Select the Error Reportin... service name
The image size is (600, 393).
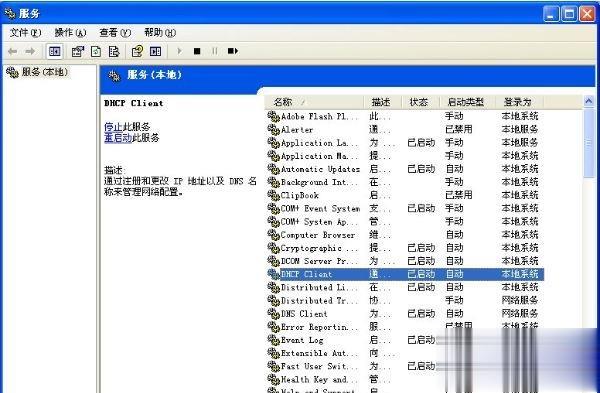(319, 327)
